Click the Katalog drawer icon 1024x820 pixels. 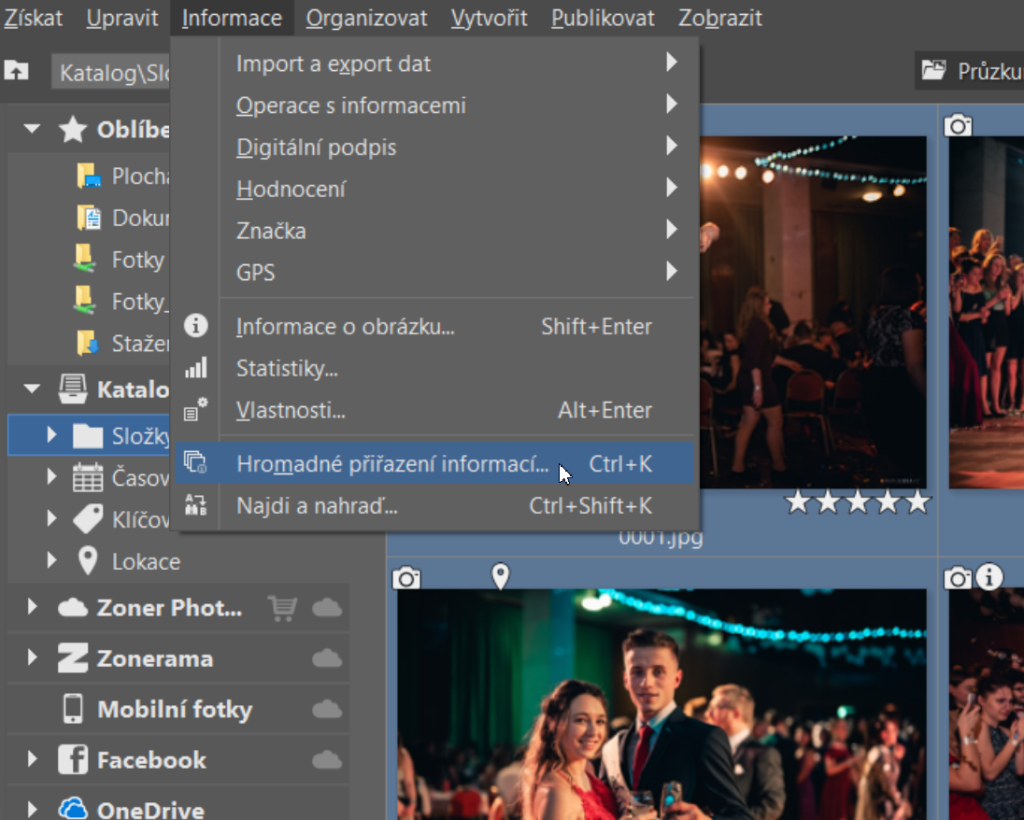pyautogui.click(x=72, y=389)
